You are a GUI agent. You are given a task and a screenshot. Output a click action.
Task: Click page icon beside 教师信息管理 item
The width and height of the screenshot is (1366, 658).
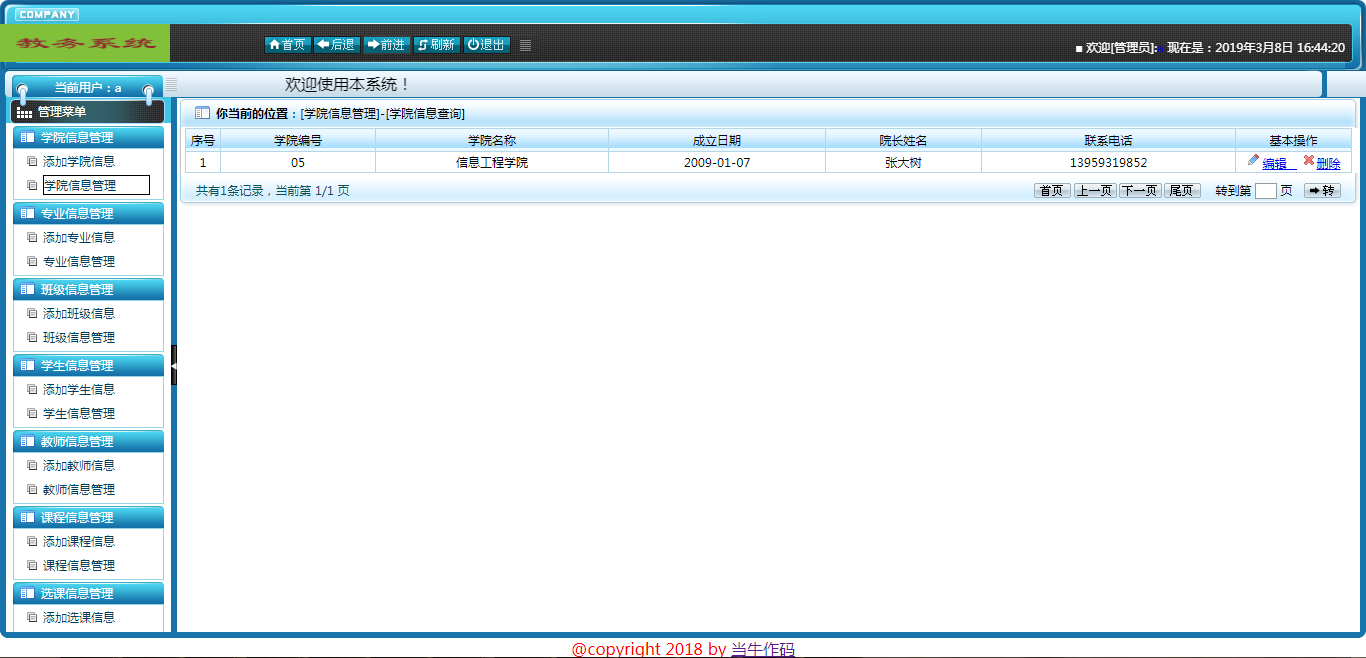pos(32,489)
